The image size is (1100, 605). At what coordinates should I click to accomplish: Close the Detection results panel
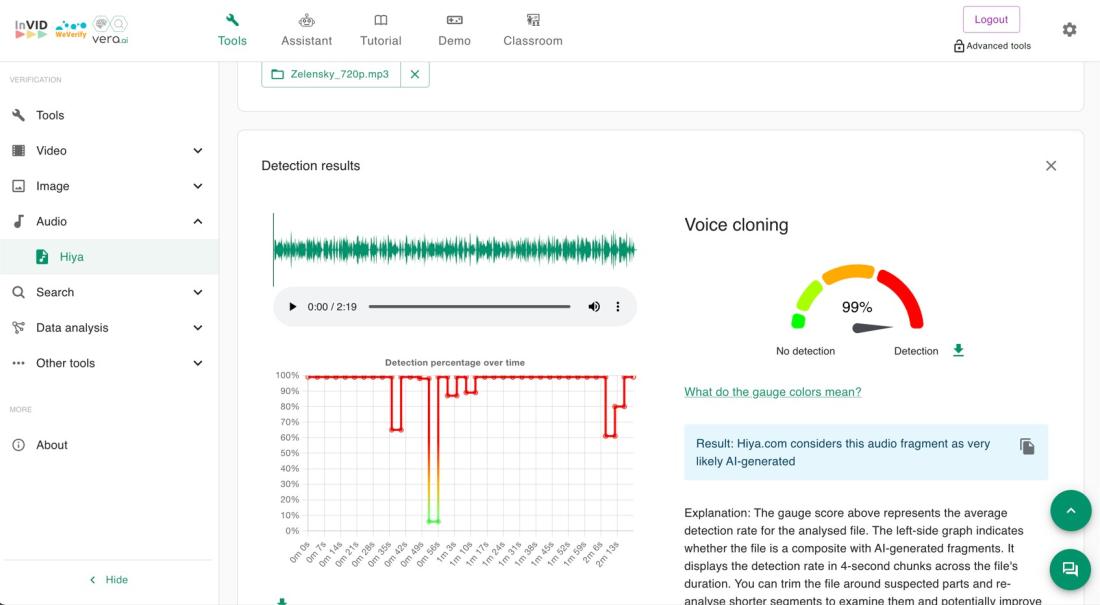pyautogui.click(x=1050, y=166)
